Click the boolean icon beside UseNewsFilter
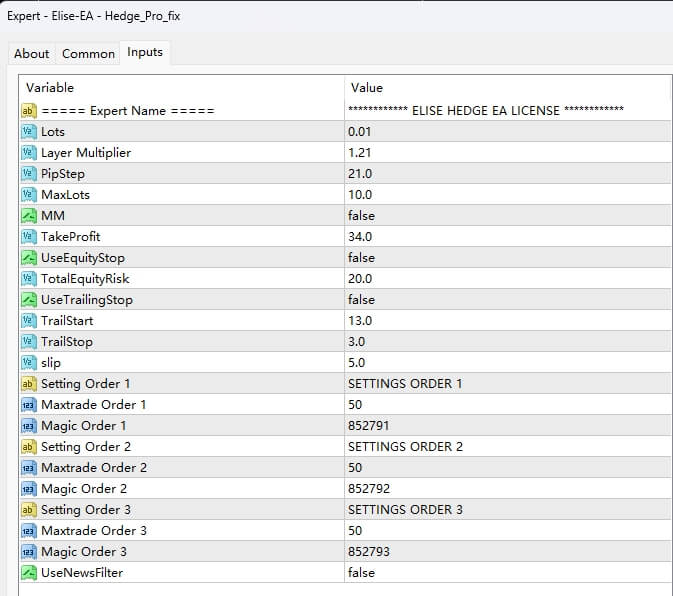 [28, 573]
